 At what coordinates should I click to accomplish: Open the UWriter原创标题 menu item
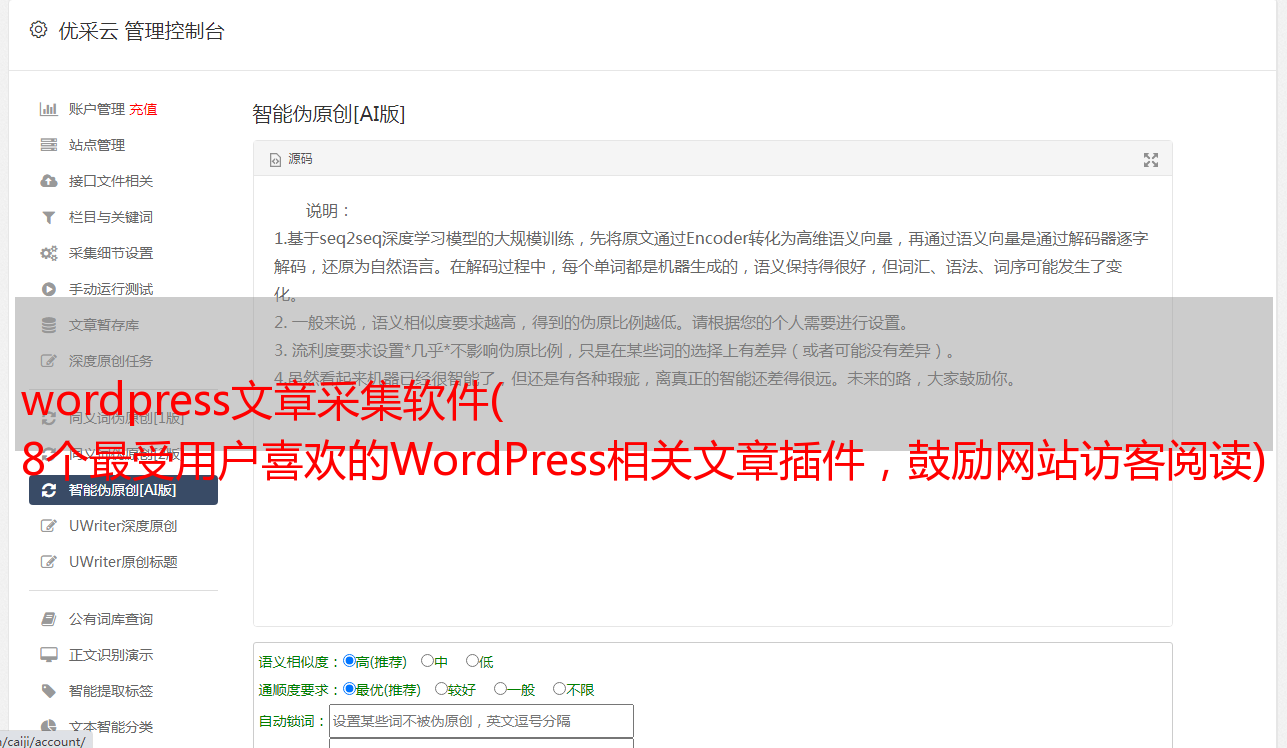123,562
